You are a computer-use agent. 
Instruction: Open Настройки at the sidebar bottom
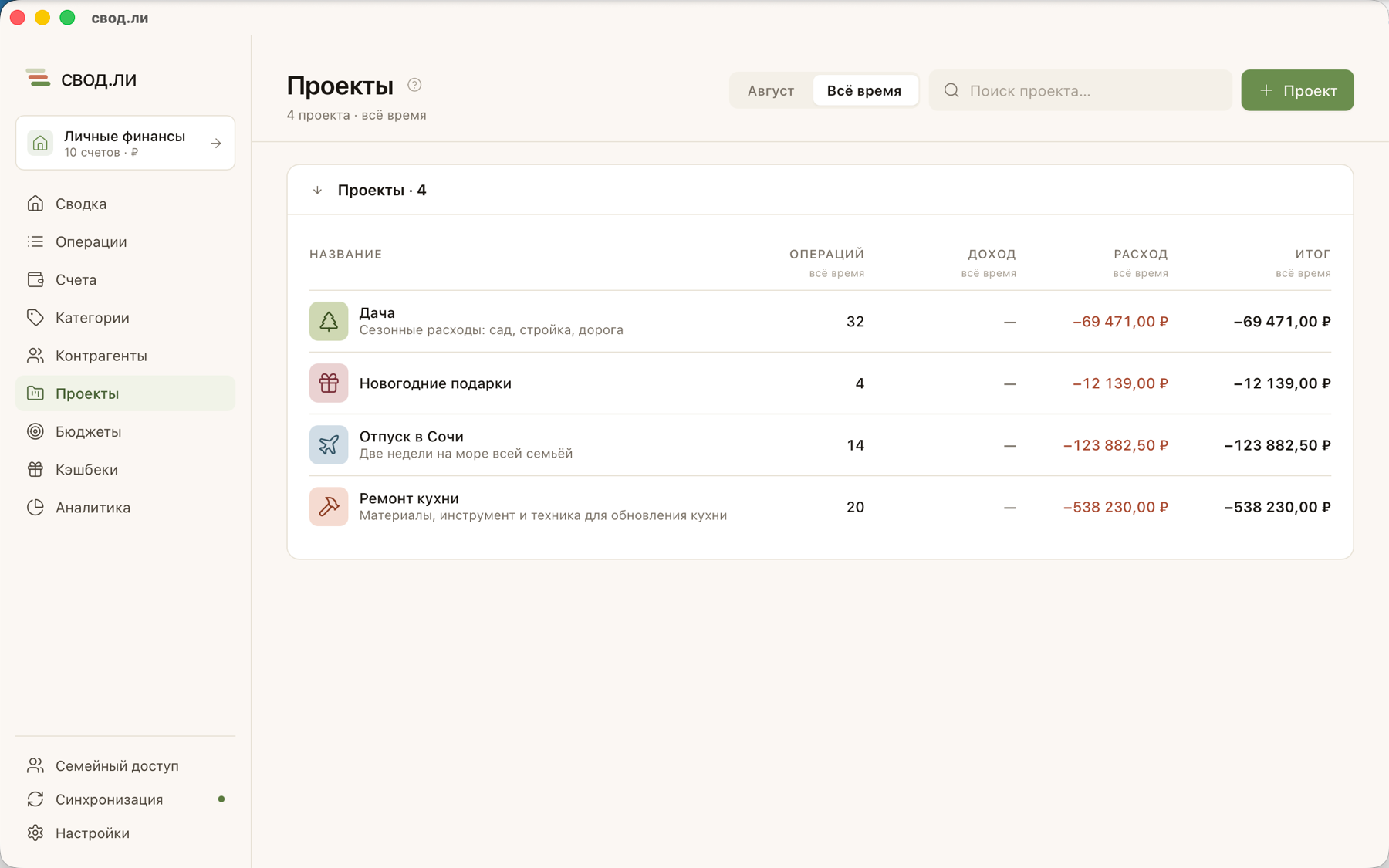tap(125, 833)
